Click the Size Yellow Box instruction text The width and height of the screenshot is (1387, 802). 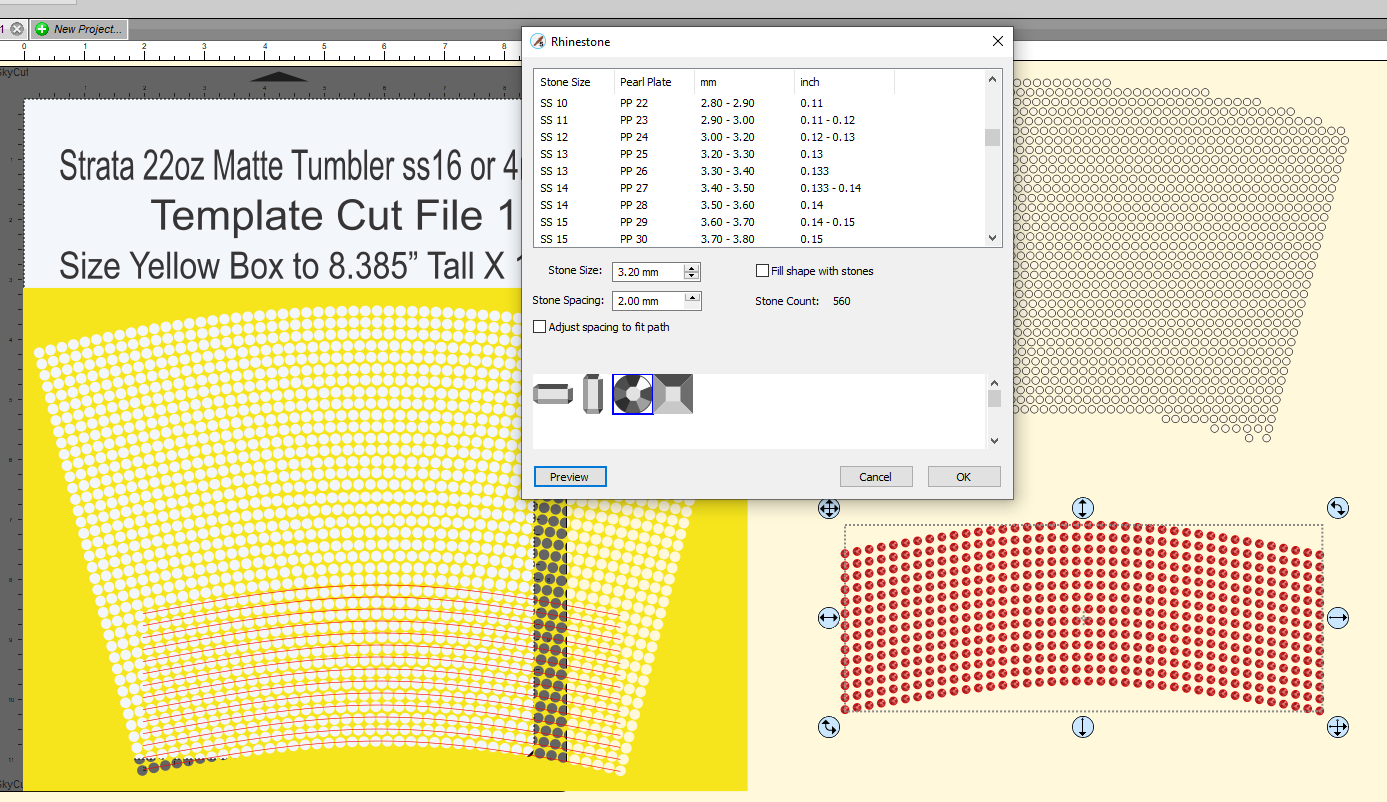(x=291, y=265)
